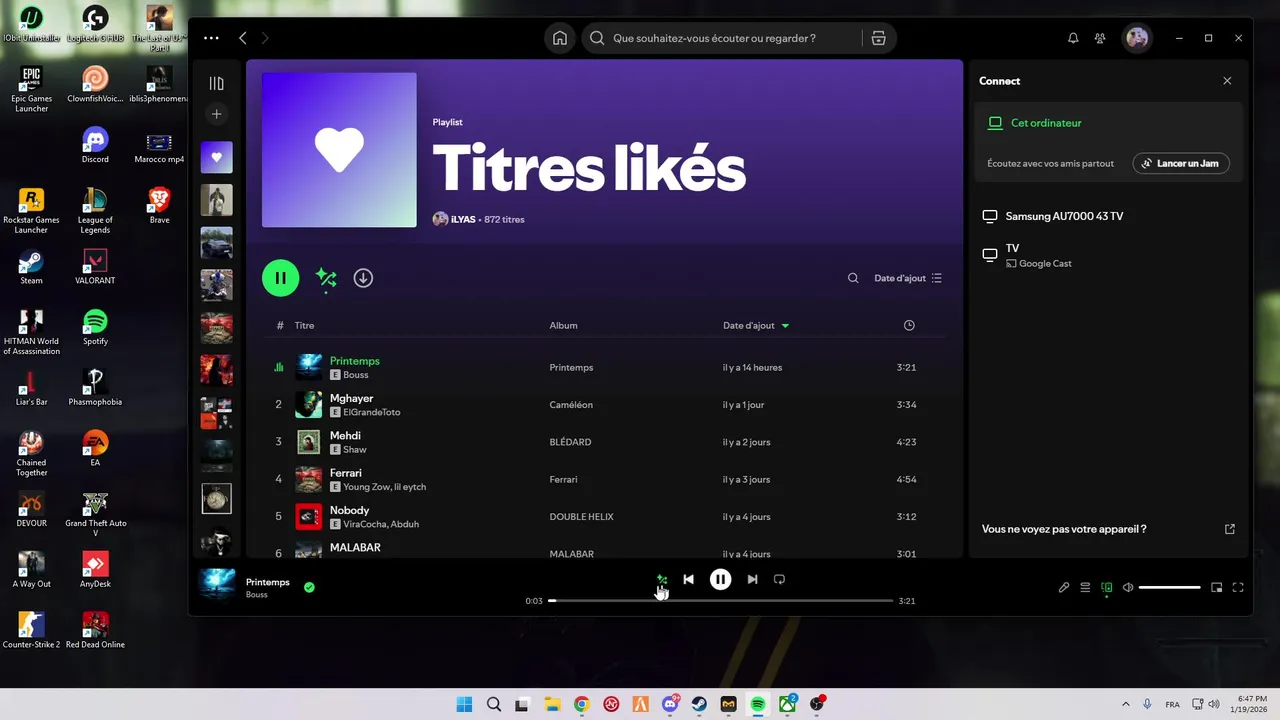Screen dimensions: 1280x720
Task: Go to the Spotify Home page
Action: [560, 38]
